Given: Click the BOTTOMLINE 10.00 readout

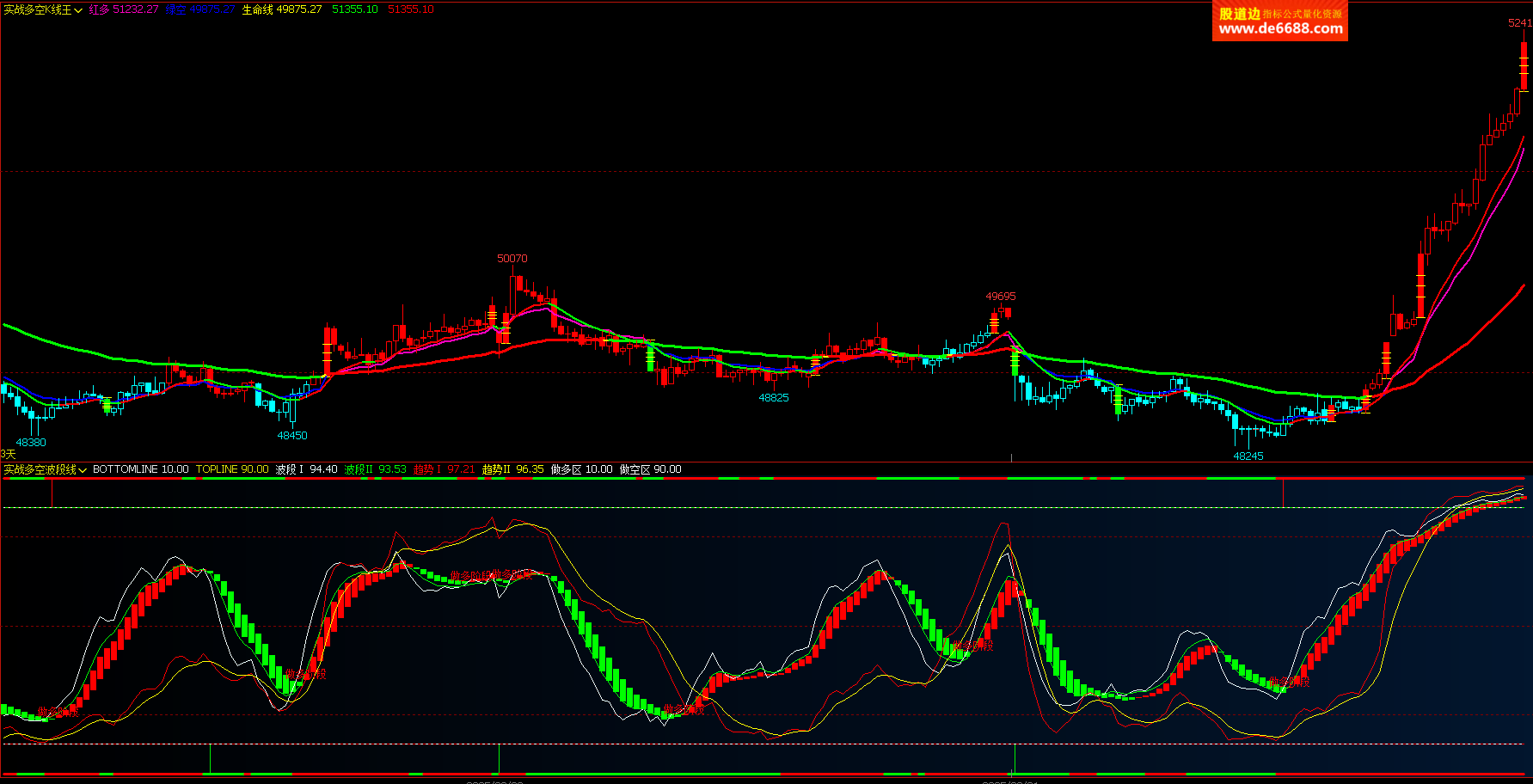Looking at the screenshot, I should 140,469.
